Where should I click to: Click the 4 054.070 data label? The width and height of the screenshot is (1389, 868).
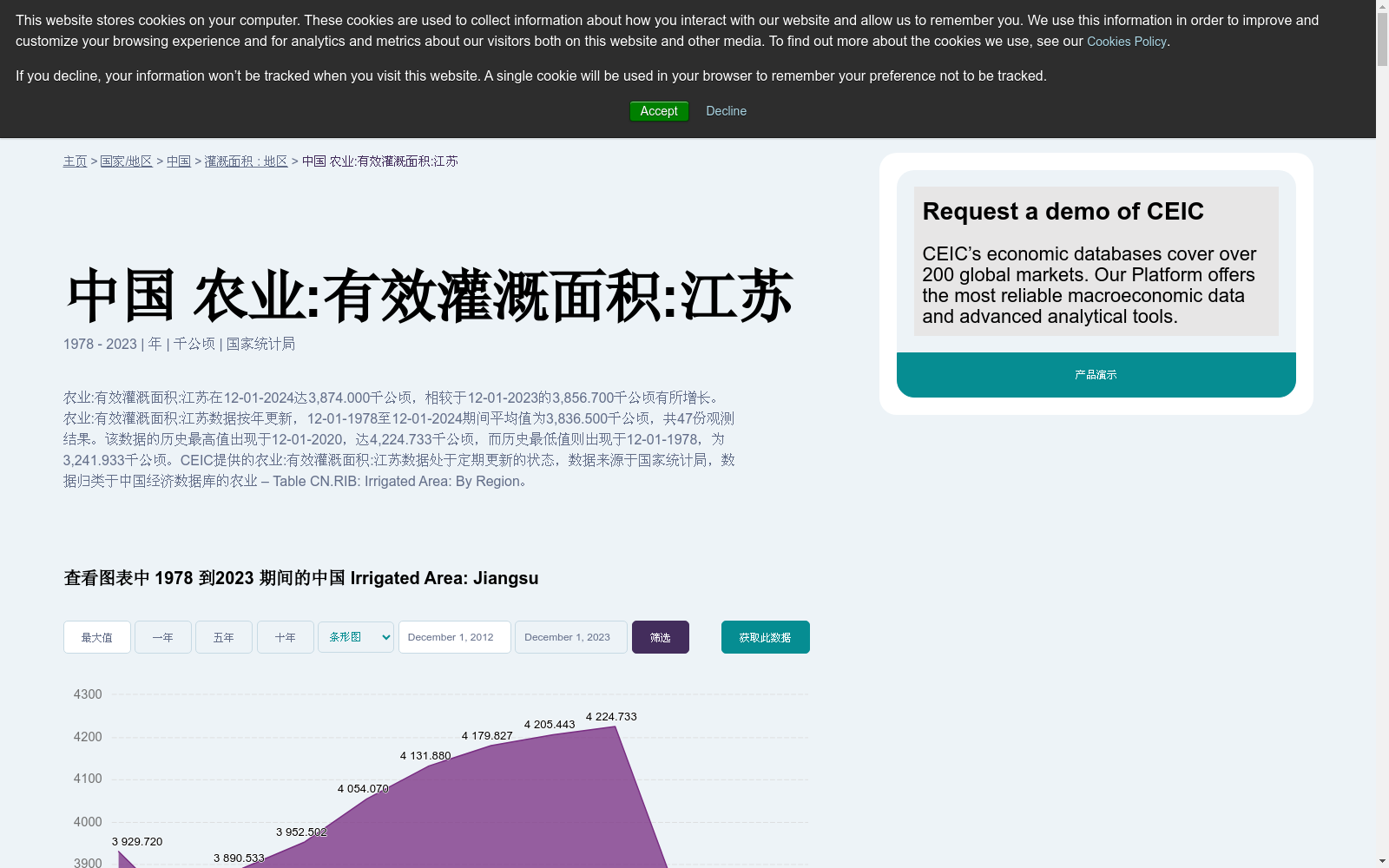[x=363, y=789]
